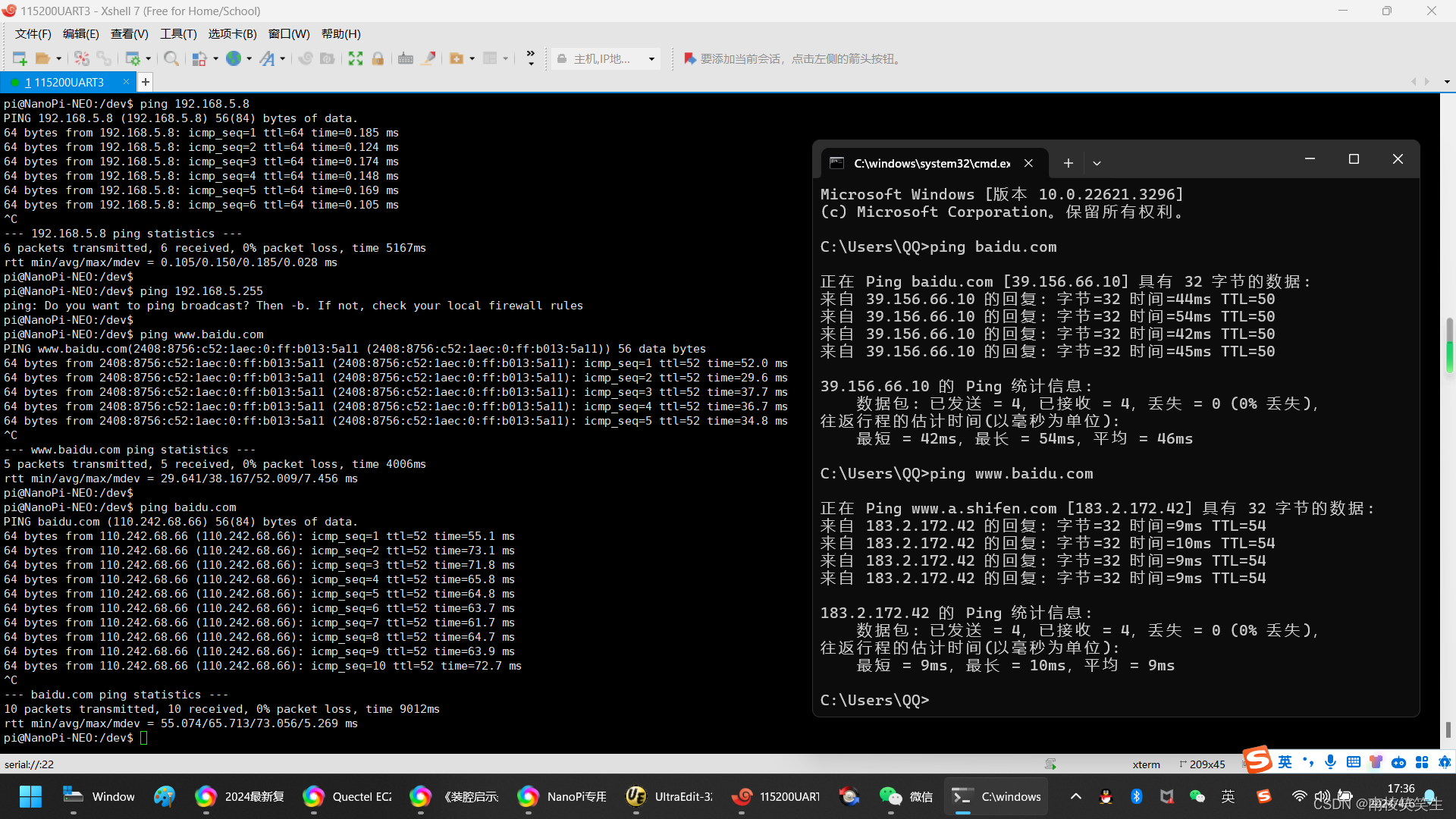Click the green terminal scrollbar marker
The height and width of the screenshot is (819, 1456).
pyautogui.click(x=1449, y=356)
